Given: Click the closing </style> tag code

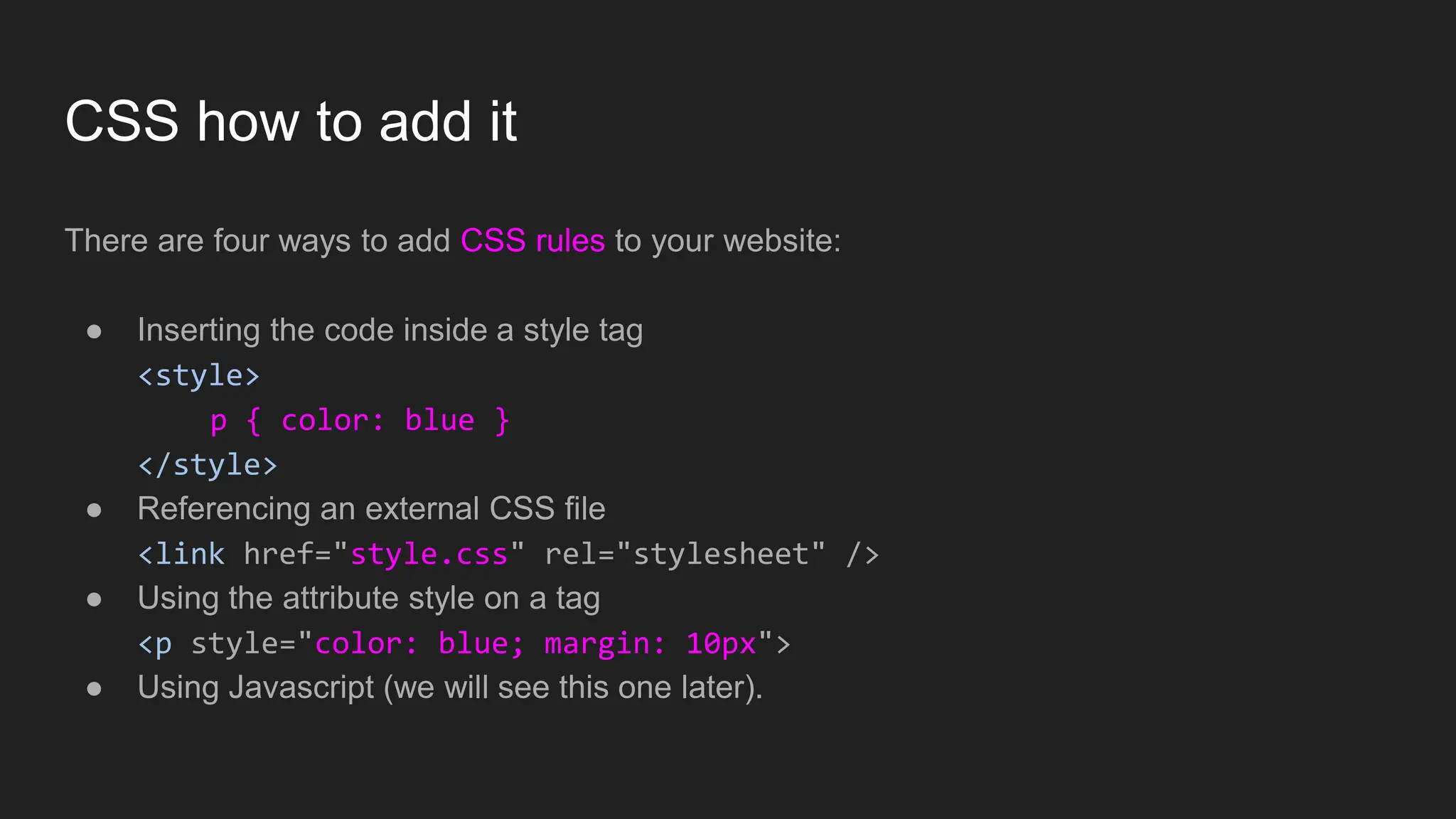Looking at the screenshot, I should click(208, 465).
